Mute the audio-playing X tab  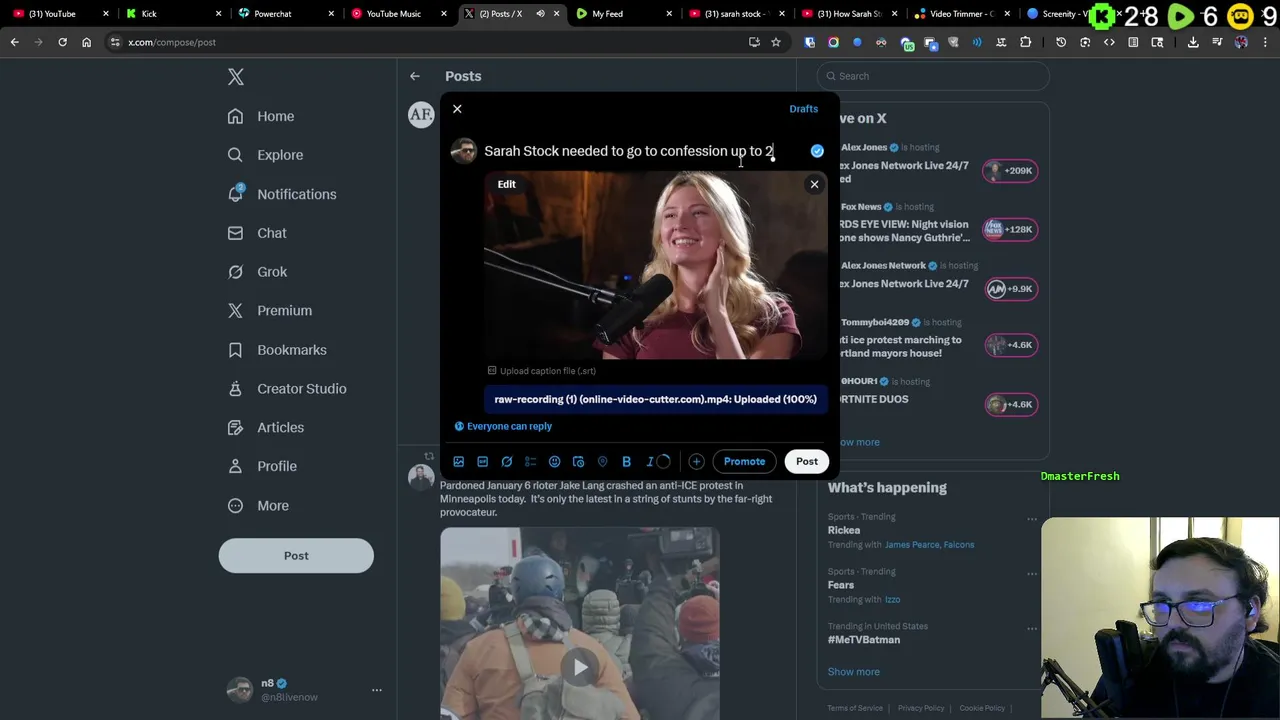coord(540,14)
